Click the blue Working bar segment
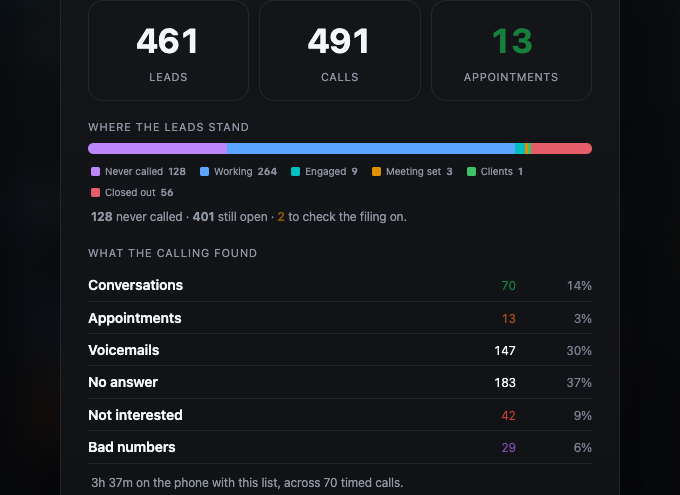The height and width of the screenshot is (495, 680). click(371, 148)
